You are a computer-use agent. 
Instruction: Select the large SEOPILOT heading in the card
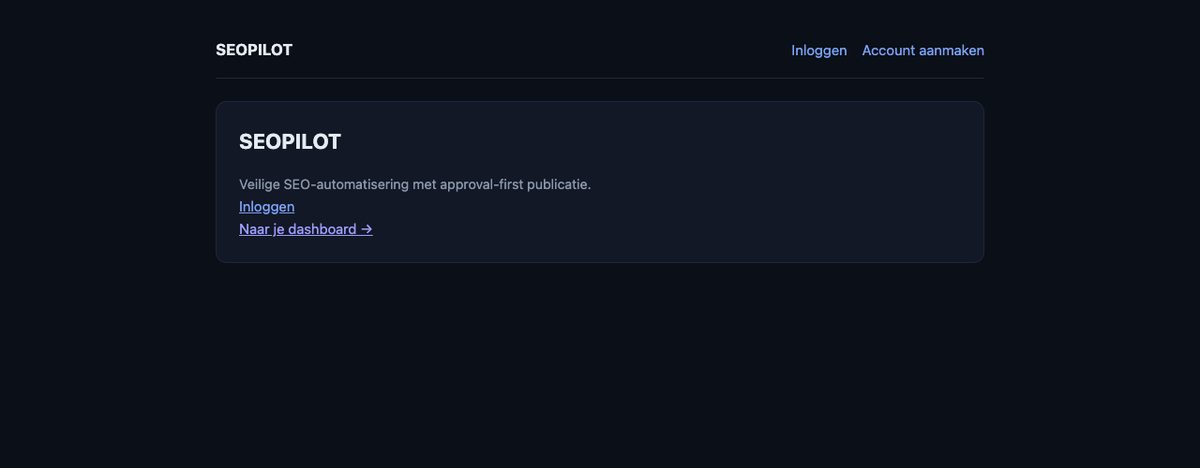[x=290, y=142]
